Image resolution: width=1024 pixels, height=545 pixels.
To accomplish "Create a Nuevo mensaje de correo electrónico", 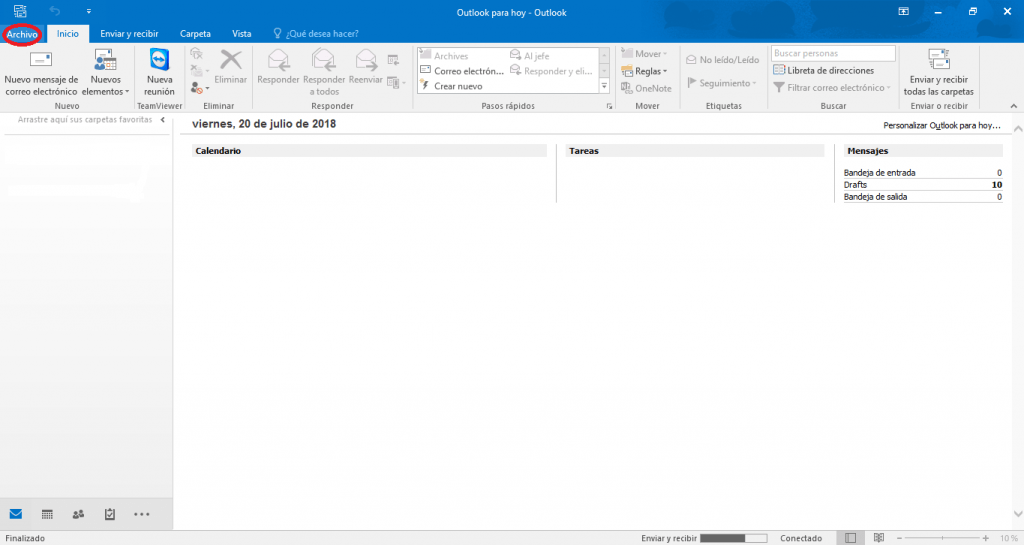I will tap(41, 73).
